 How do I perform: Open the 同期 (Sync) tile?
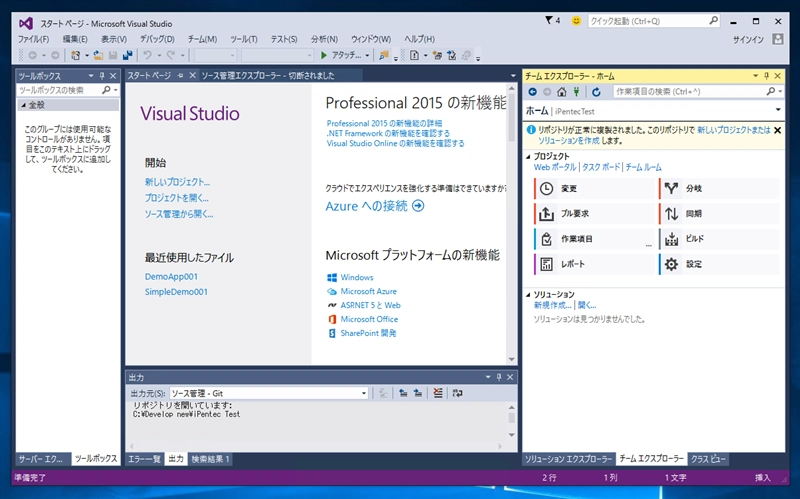[719, 213]
